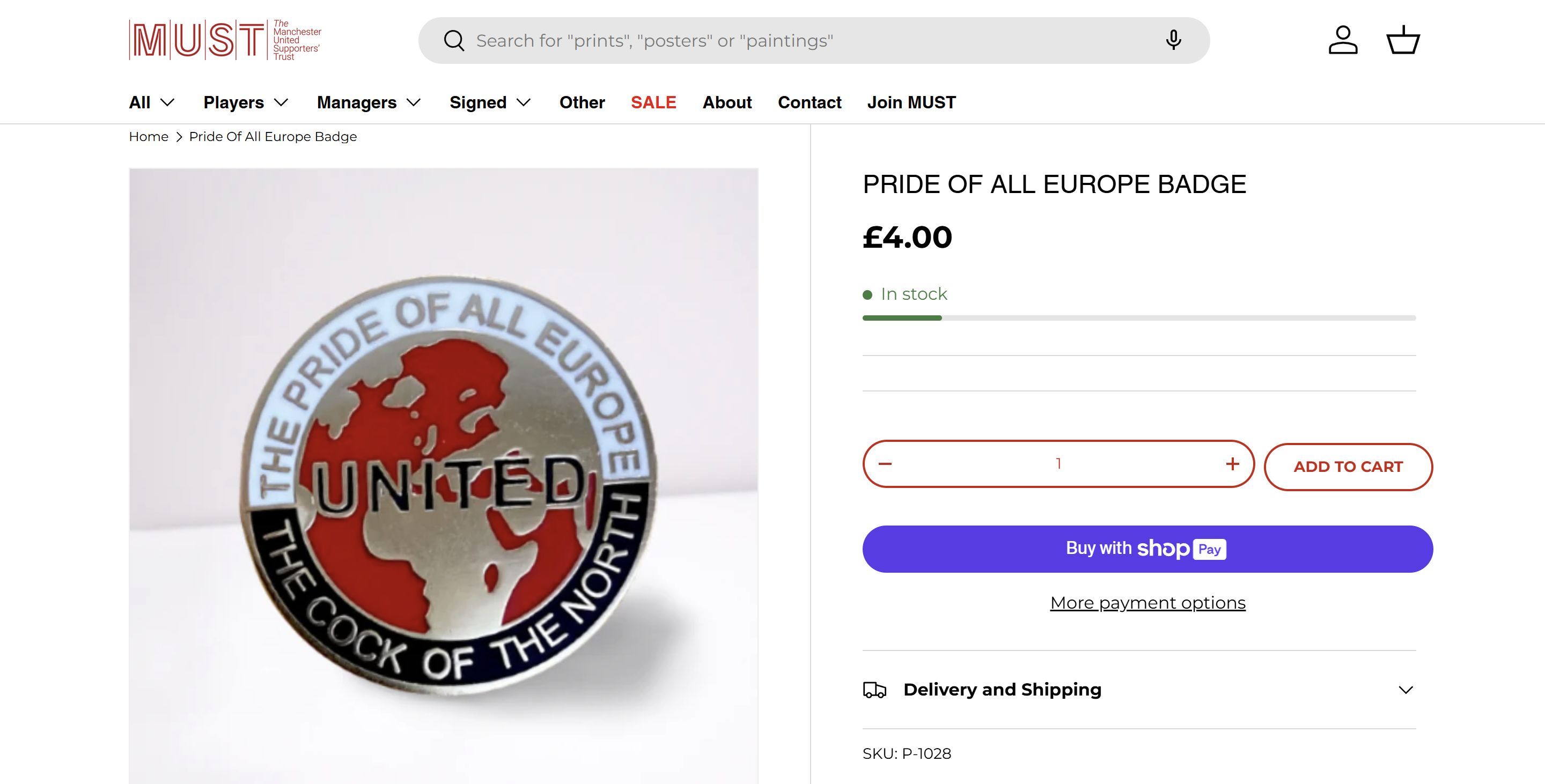Start voice search with microphone icon
Viewport: 1545px width, 784px height.
pos(1173,40)
